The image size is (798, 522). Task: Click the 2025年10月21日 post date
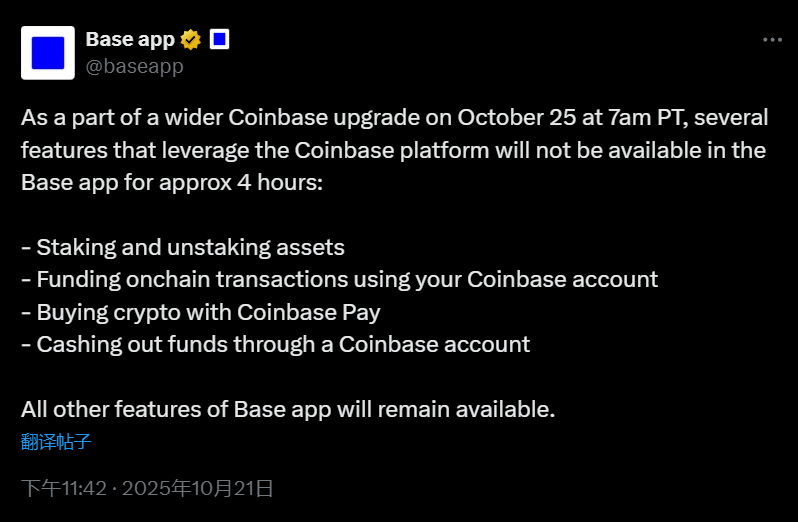[x=196, y=488]
